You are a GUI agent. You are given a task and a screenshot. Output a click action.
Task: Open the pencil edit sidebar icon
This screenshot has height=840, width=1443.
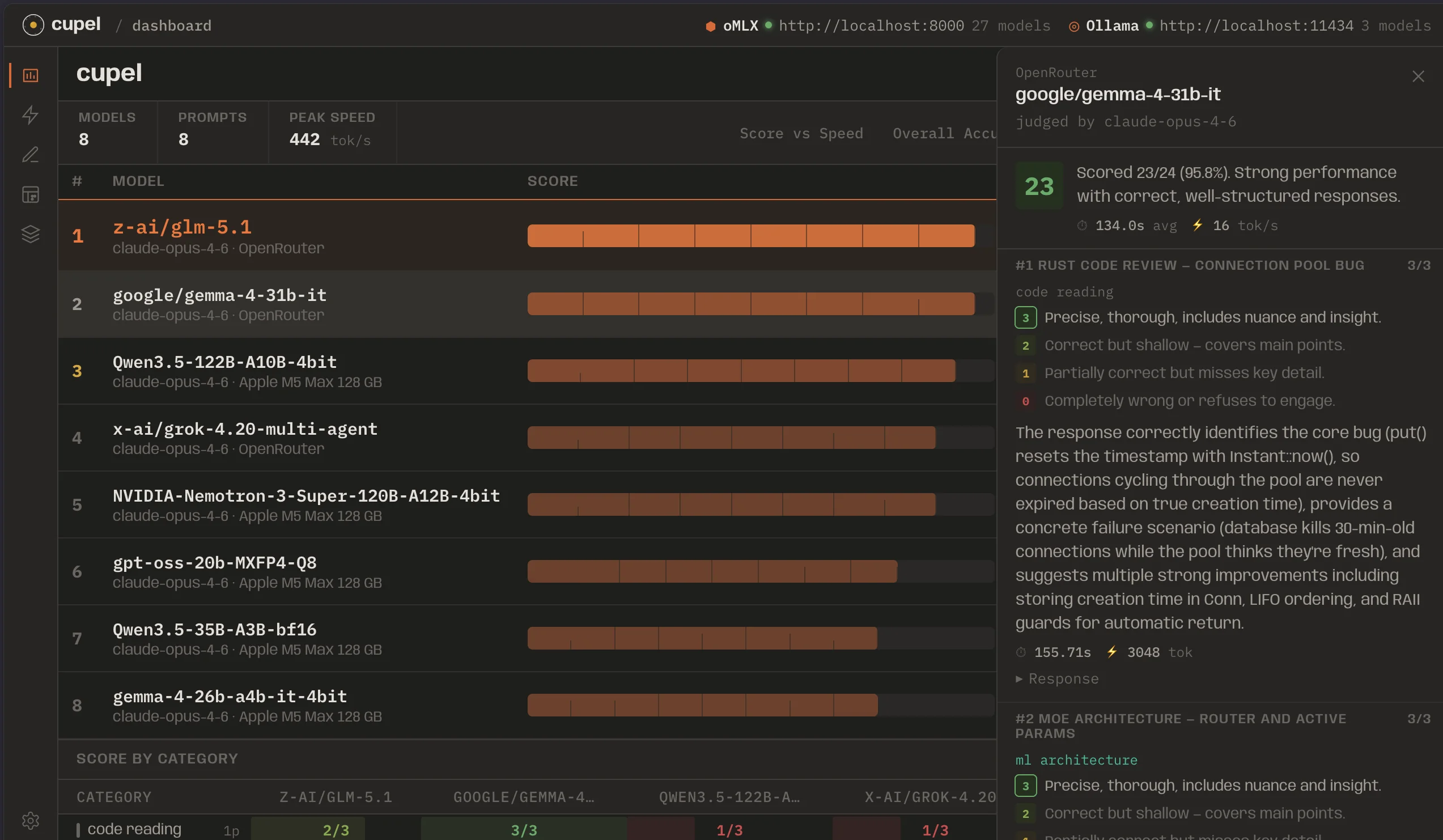(x=31, y=155)
